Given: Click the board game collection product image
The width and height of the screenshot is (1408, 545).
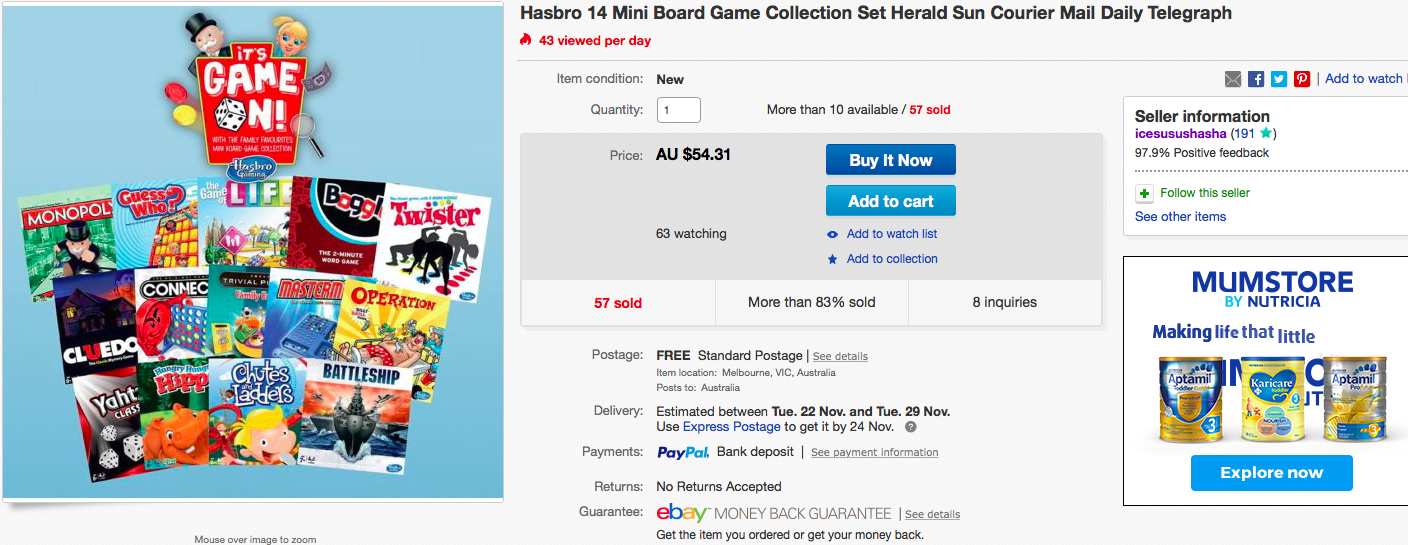Looking at the screenshot, I should (x=253, y=250).
